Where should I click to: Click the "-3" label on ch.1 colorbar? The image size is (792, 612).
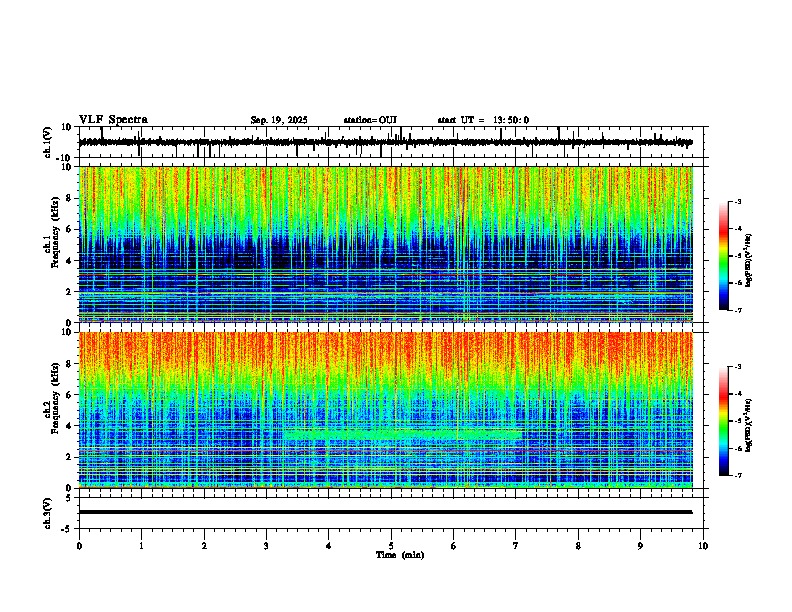click(x=738, y=201)
